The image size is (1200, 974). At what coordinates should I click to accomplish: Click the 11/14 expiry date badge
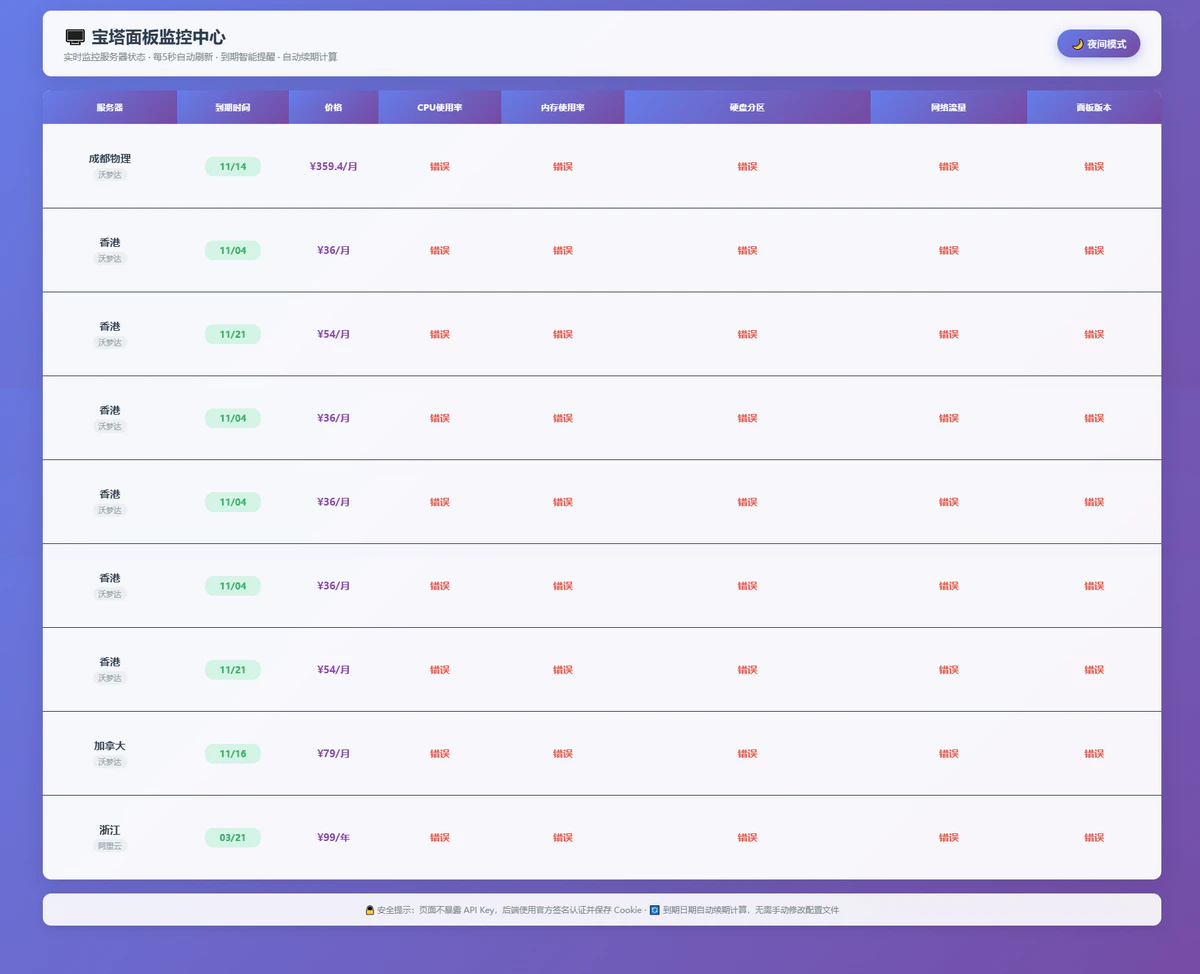233,167
